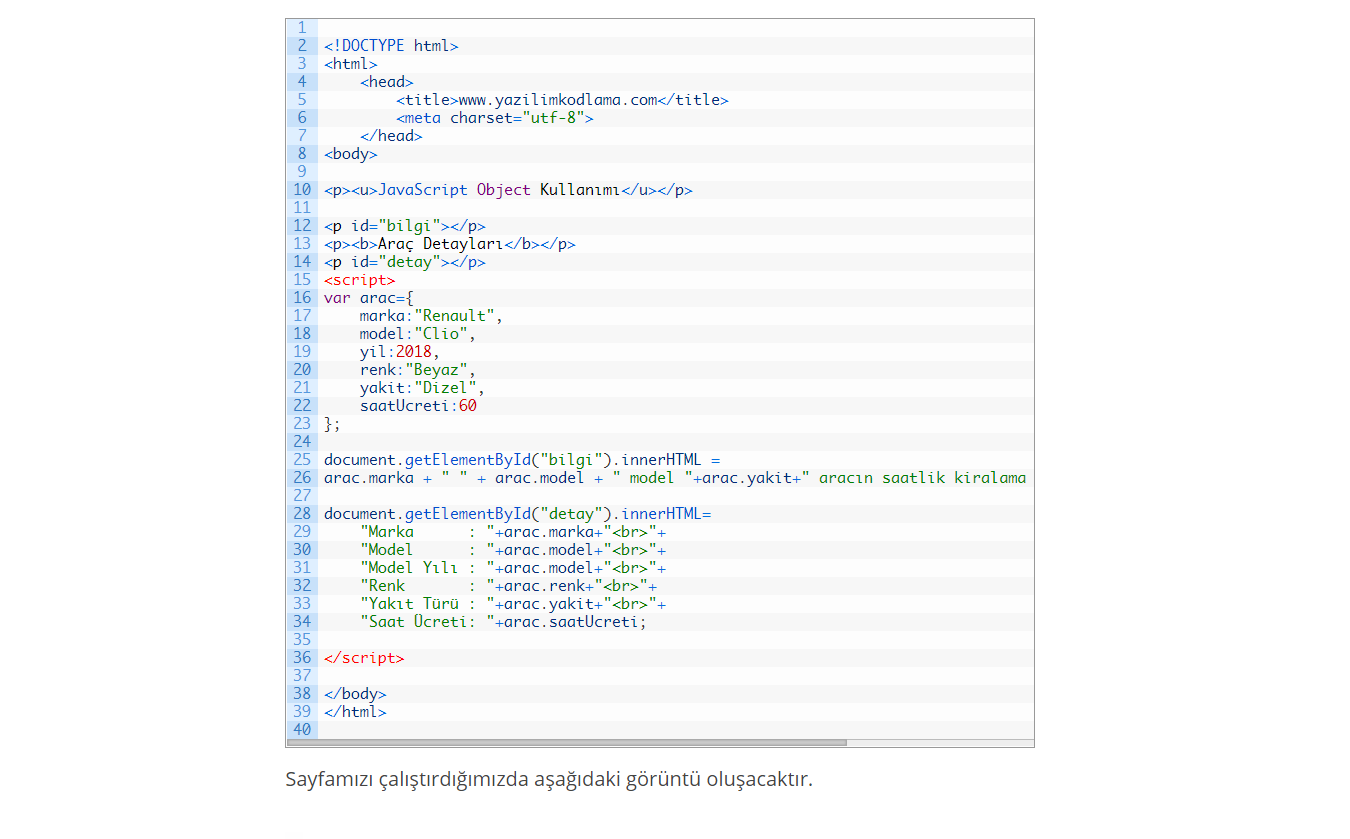The height and width of the screenshot is (839, 1350).
Task: Click the opening <head> tag line
Action: 387,82
